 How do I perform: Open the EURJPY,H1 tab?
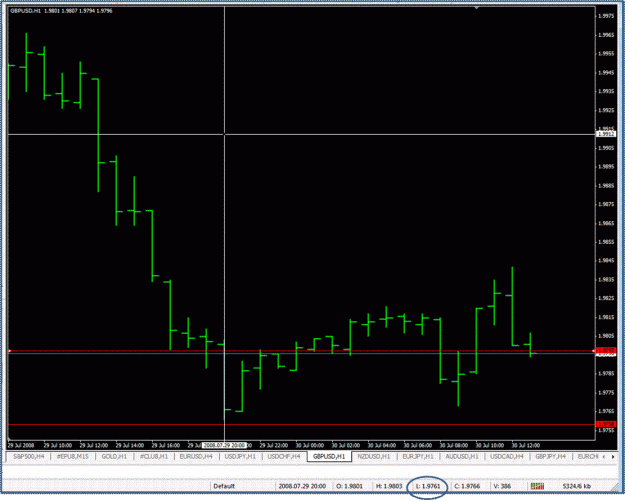(418, 456)
